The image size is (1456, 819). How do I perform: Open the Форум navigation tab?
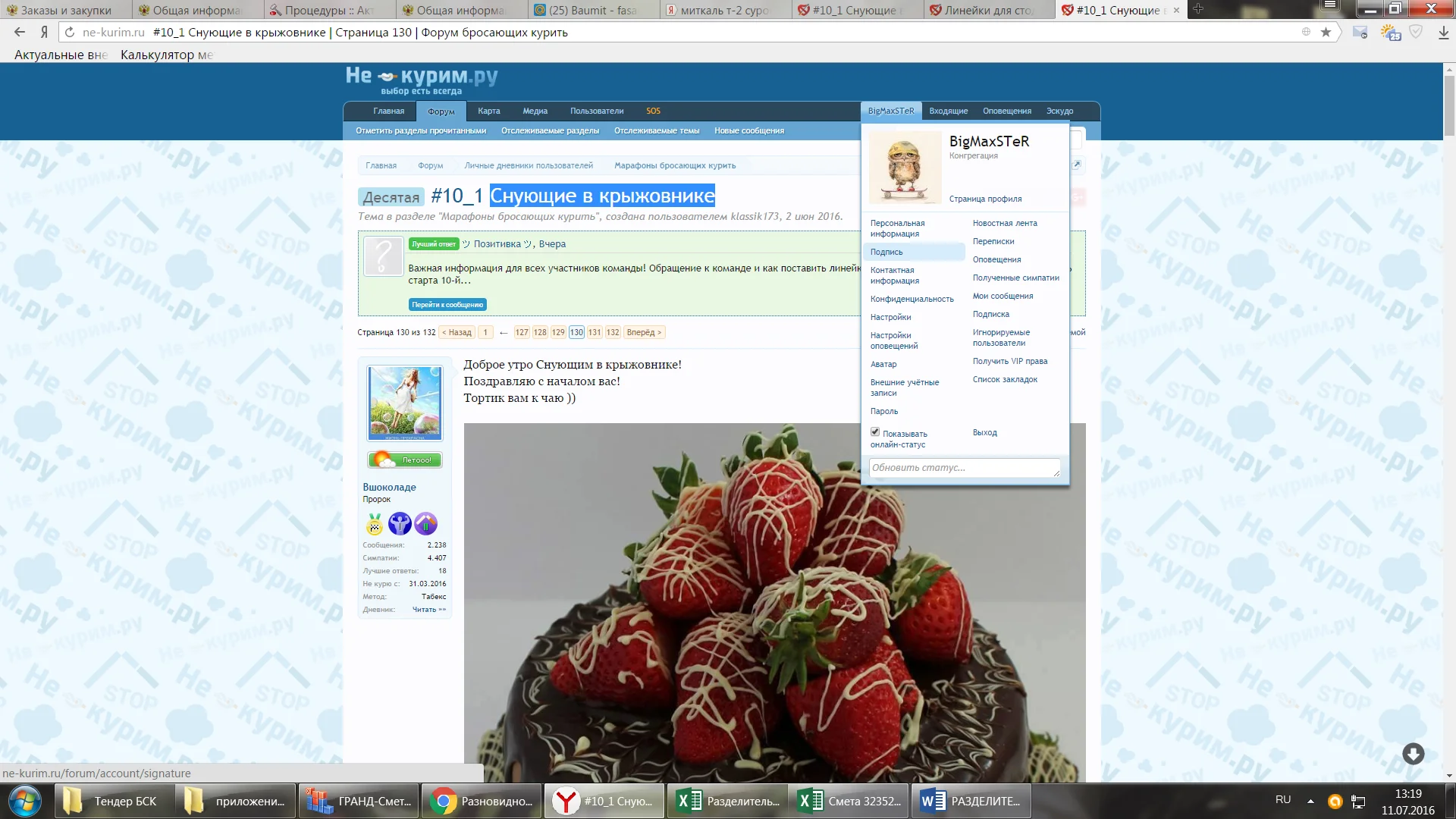tap(441, 111)
